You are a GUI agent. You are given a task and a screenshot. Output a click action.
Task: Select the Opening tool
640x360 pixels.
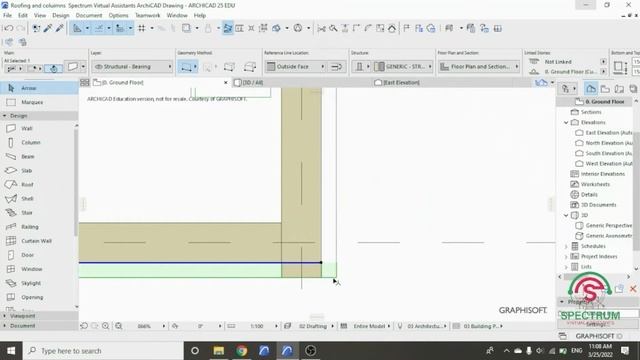(37, 297)
